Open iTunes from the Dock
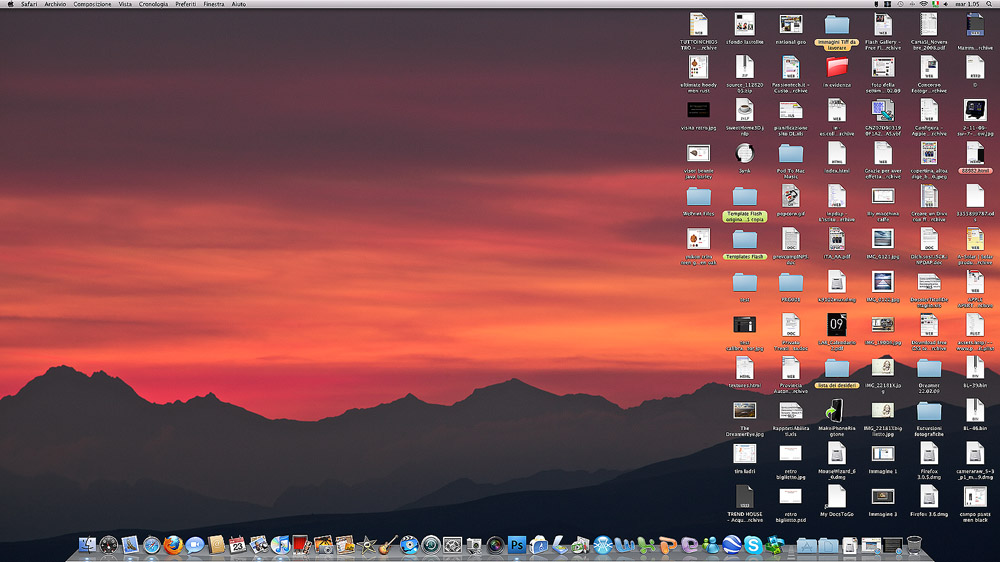The width and height of the screenshot is (1000, 562). tap(280, 545)
